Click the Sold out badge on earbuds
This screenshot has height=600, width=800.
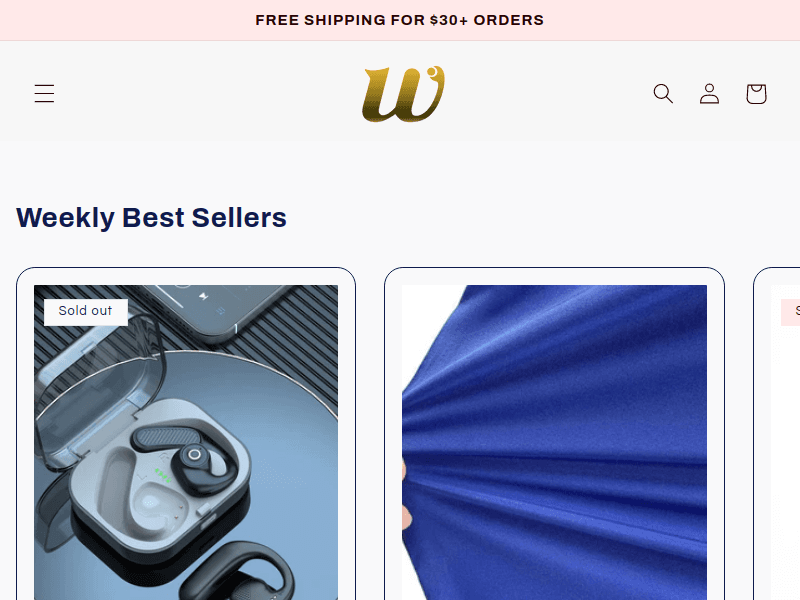tap(86, 311)
